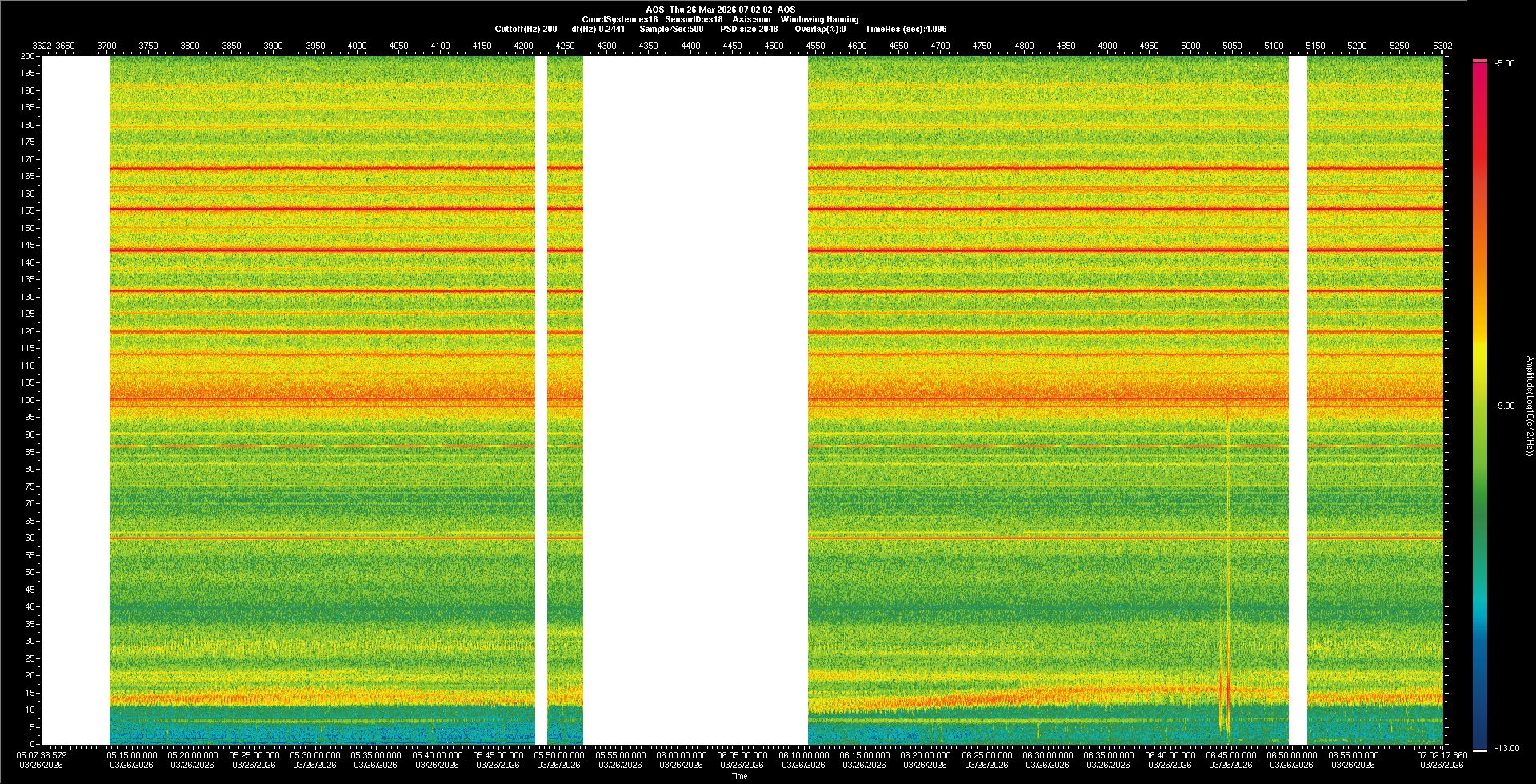Click the 07:02:17.860 end time label
The image size is (1536, 784).
point(1442,755)
